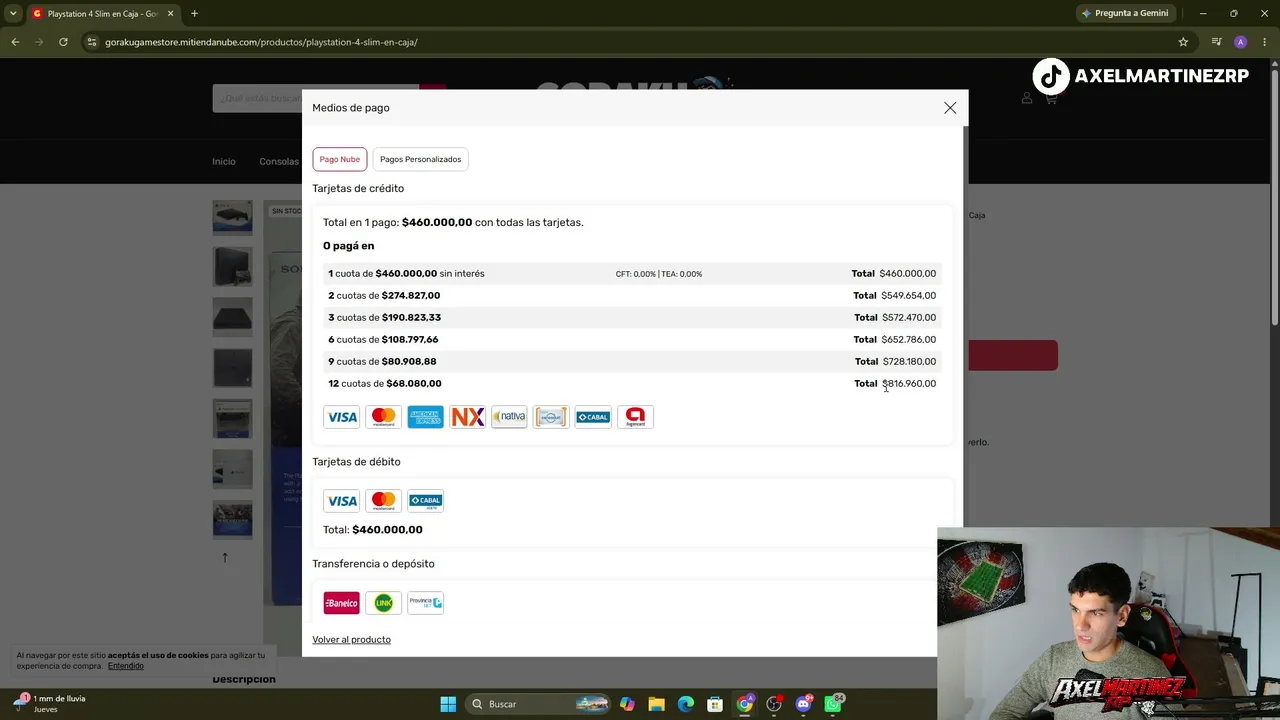Open the Chrome three-dot menu
Image resolution: width=1280 pixels, height=720 pixels.
(1266, 42)
